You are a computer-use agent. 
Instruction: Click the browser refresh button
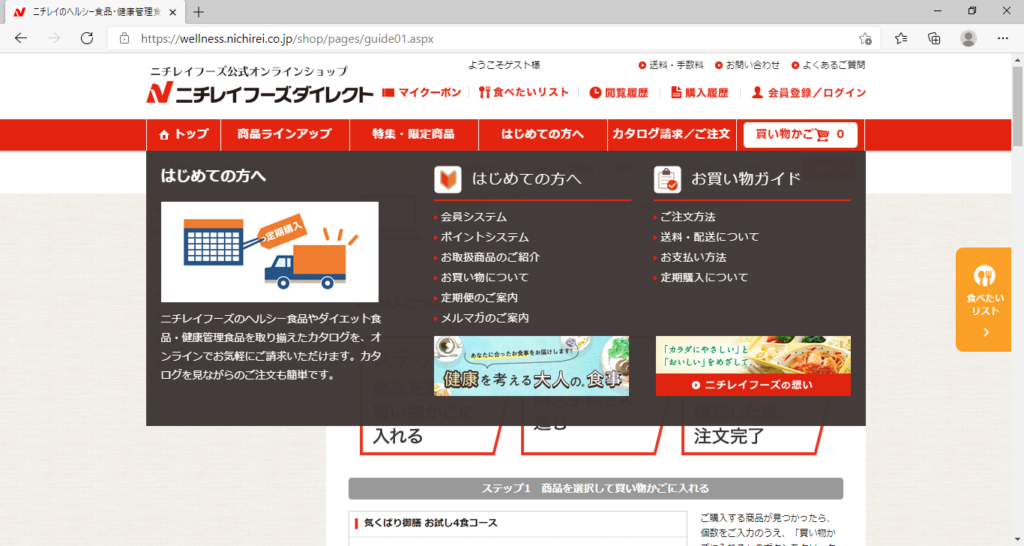tap(87, 38)
